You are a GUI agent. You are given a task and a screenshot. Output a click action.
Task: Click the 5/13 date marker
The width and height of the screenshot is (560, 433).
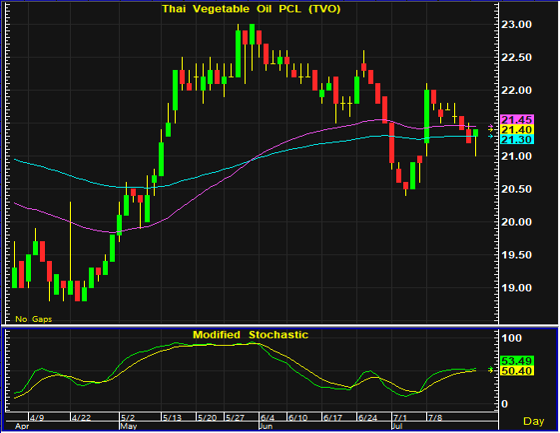click(171, 418)
